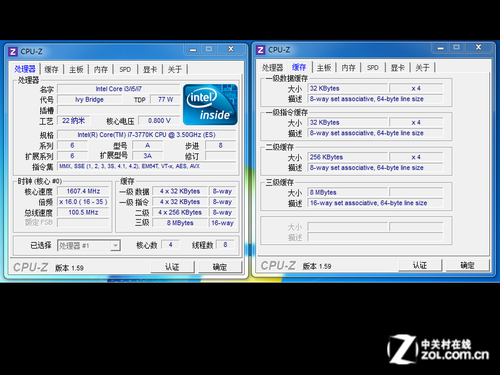Select the SPD tab in left CPU-Z window
Screen dimensions: 500x375
click(x=125, y=69)
